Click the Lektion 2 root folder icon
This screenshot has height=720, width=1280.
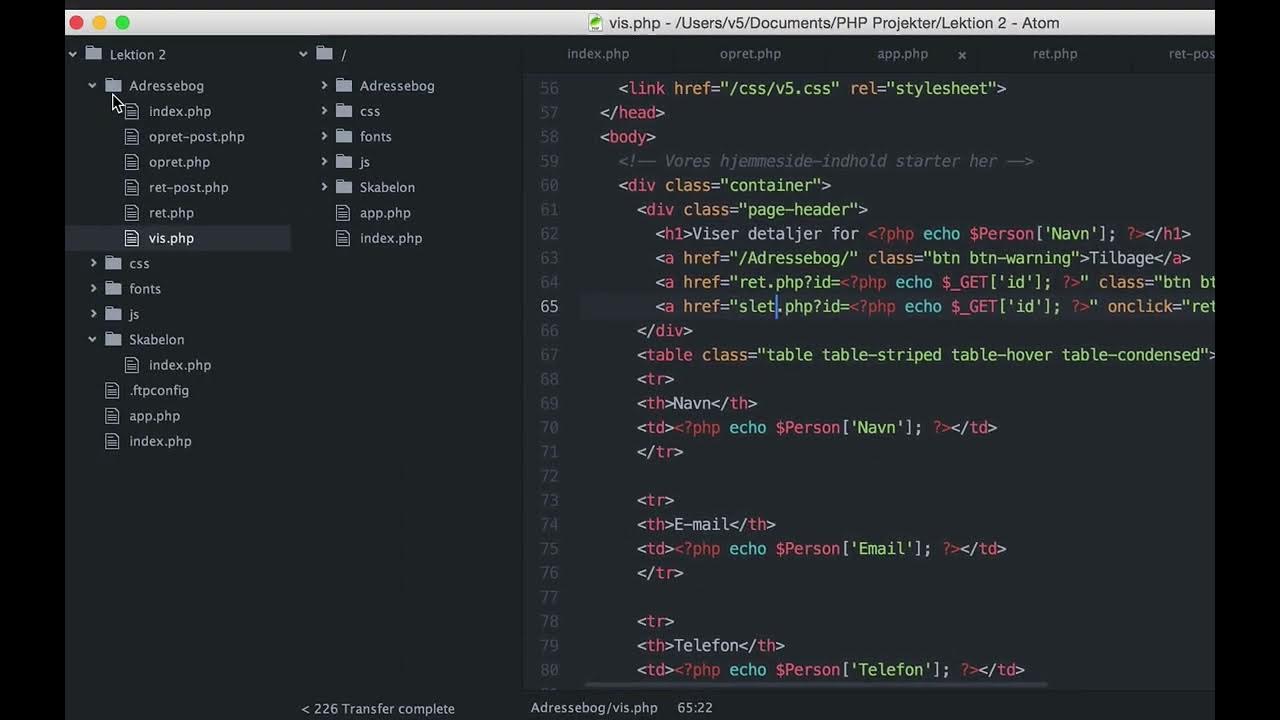(94, 54)
